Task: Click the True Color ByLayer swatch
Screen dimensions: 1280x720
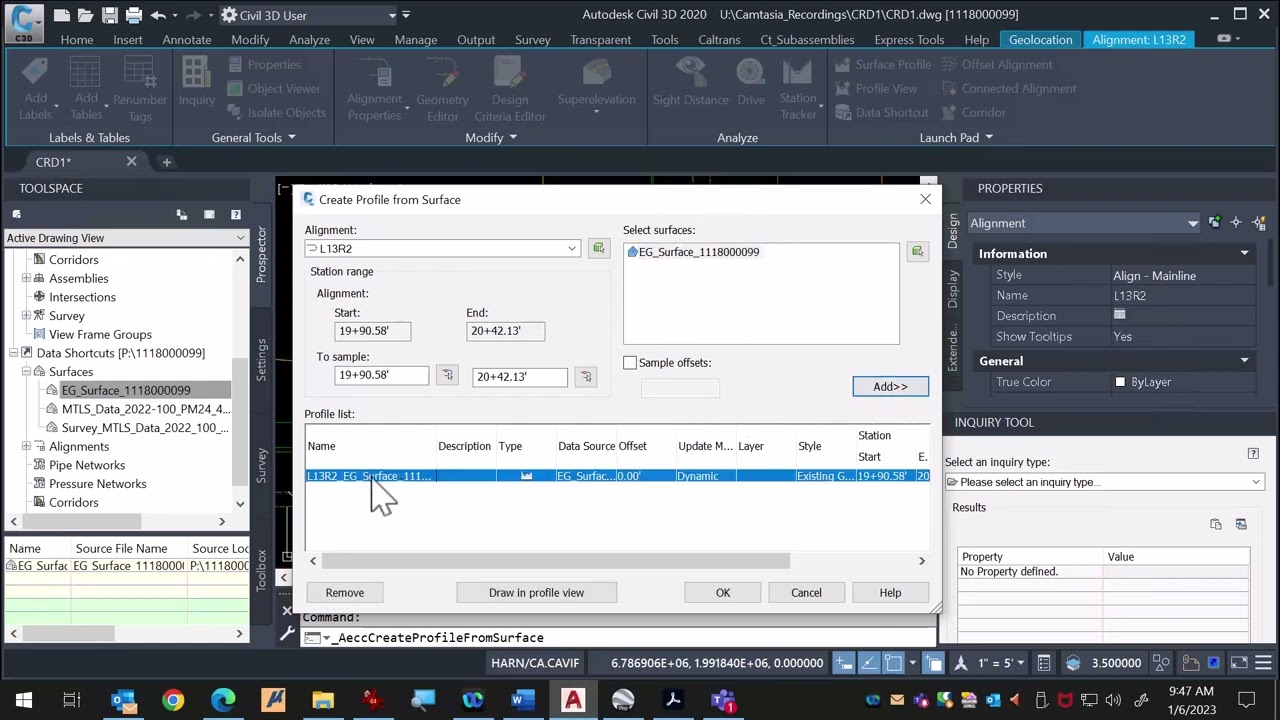Action: click(1120, 382)
